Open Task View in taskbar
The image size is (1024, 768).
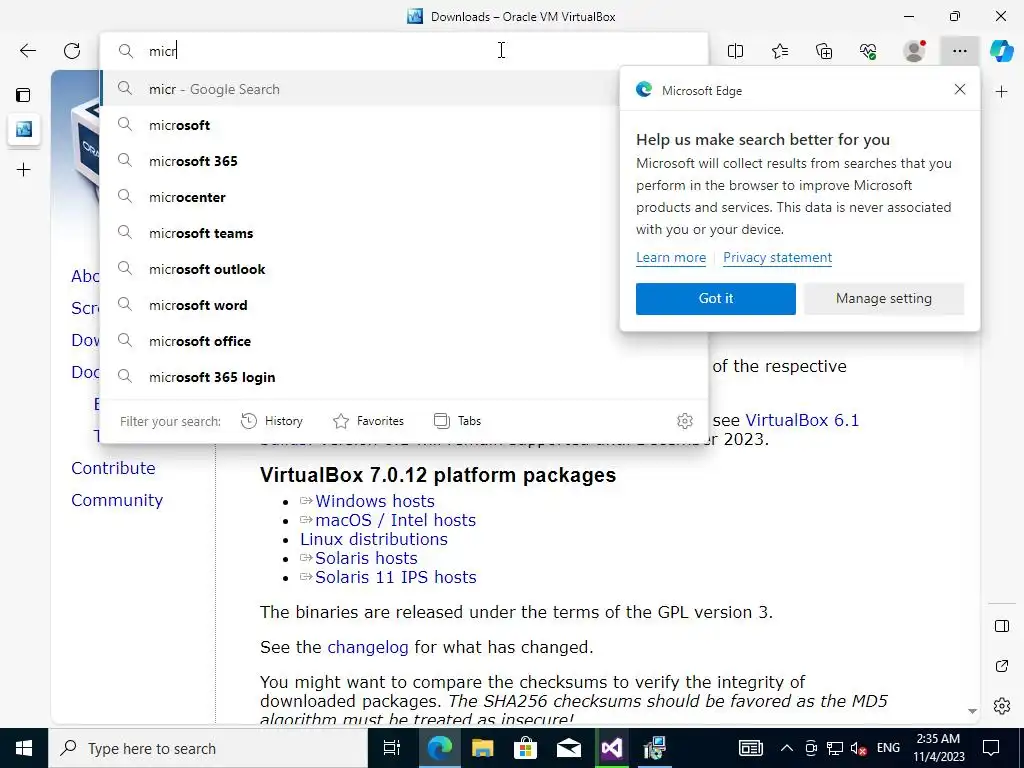pos(391,748)
